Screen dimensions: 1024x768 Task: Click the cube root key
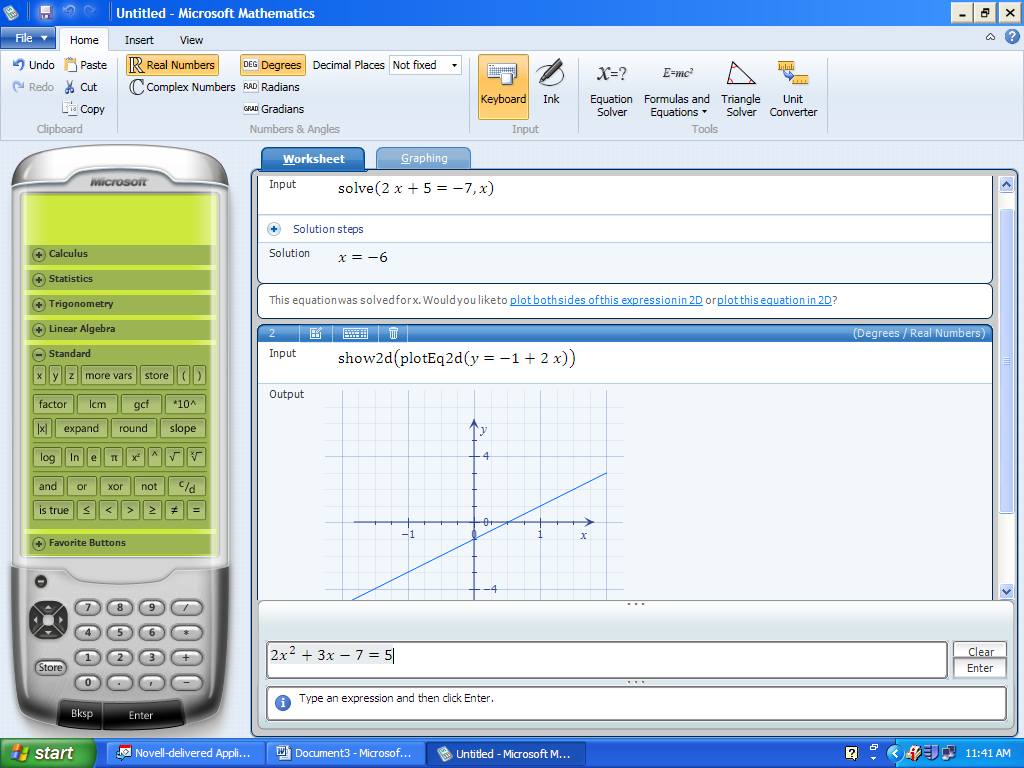pyautogui.click(x=196, y=457)
